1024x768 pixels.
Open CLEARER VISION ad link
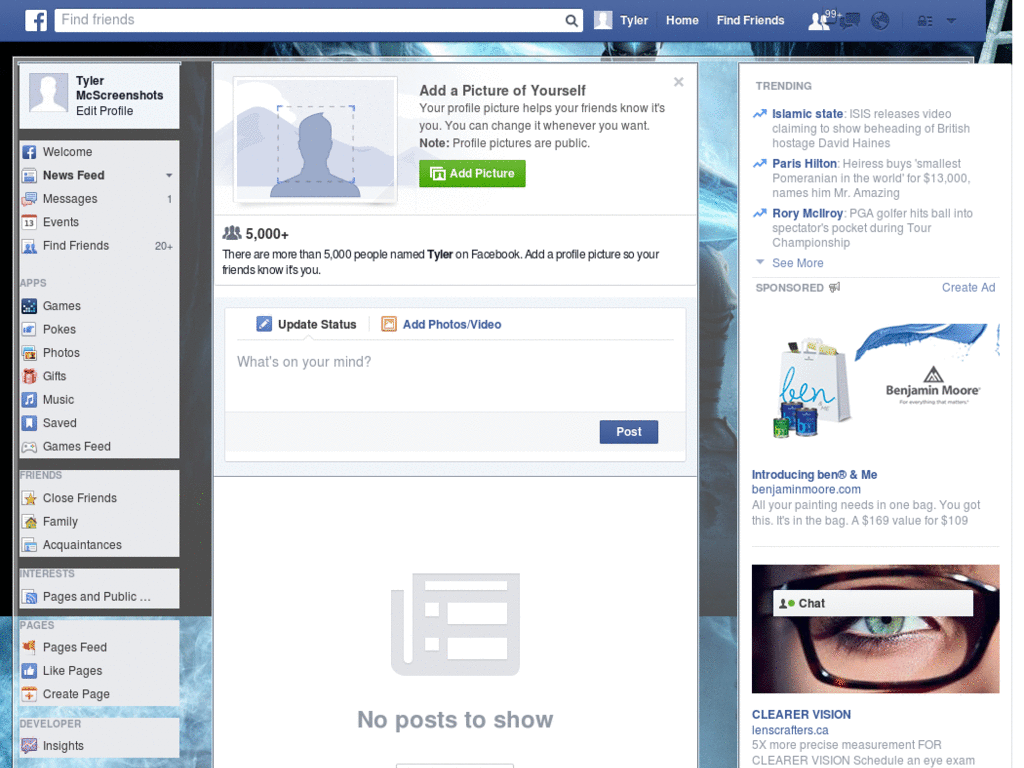(801, 714)
